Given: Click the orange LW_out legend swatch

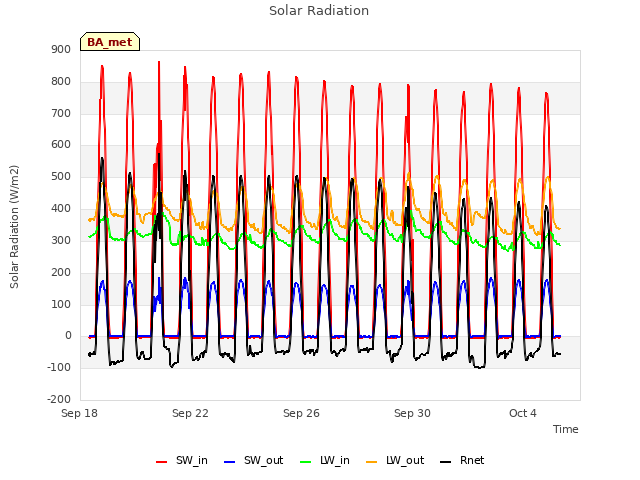Looking at the screenshot, I should click(372, 462).
